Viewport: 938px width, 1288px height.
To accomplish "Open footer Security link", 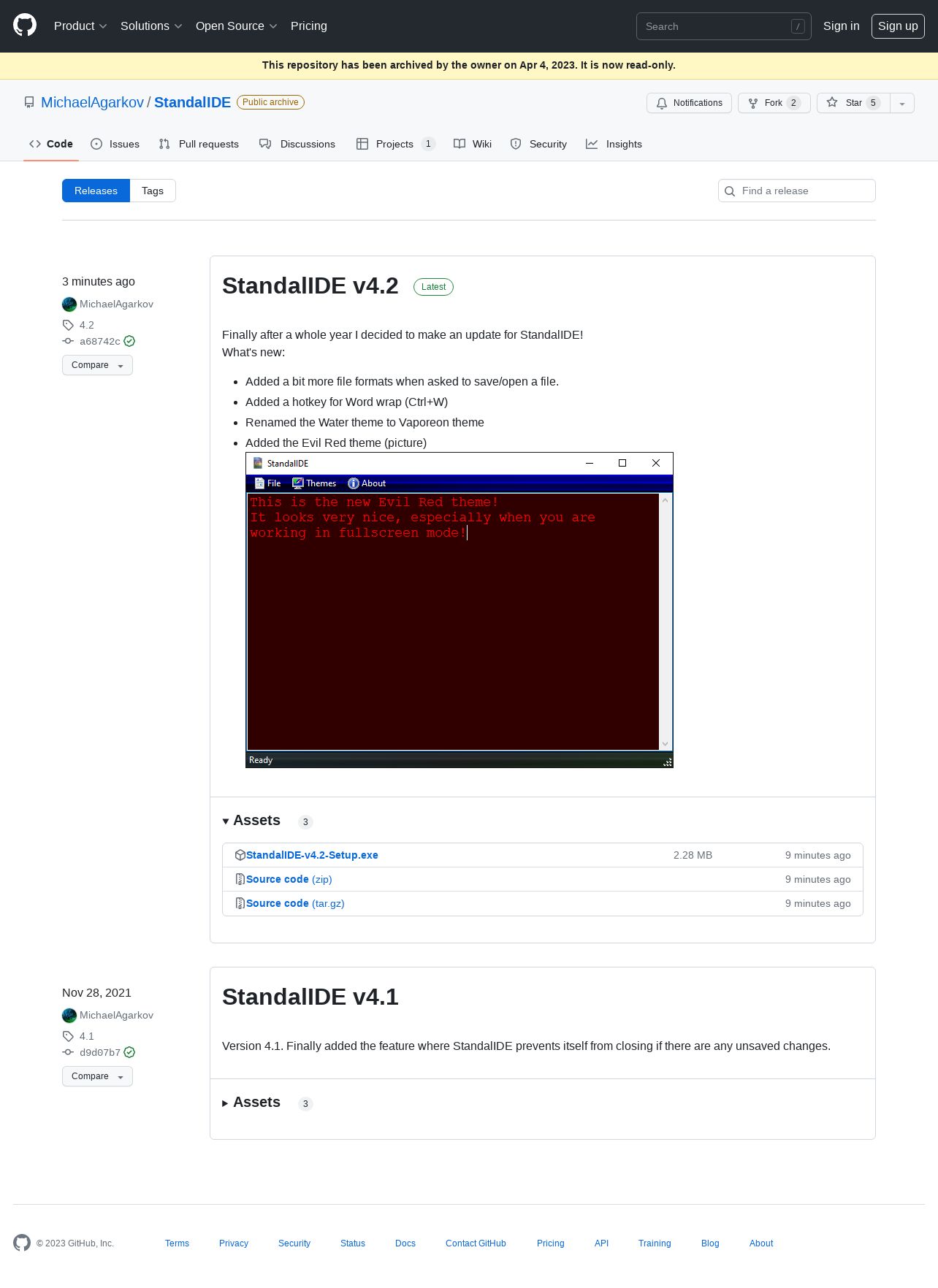I will [x=294, y=1243].
